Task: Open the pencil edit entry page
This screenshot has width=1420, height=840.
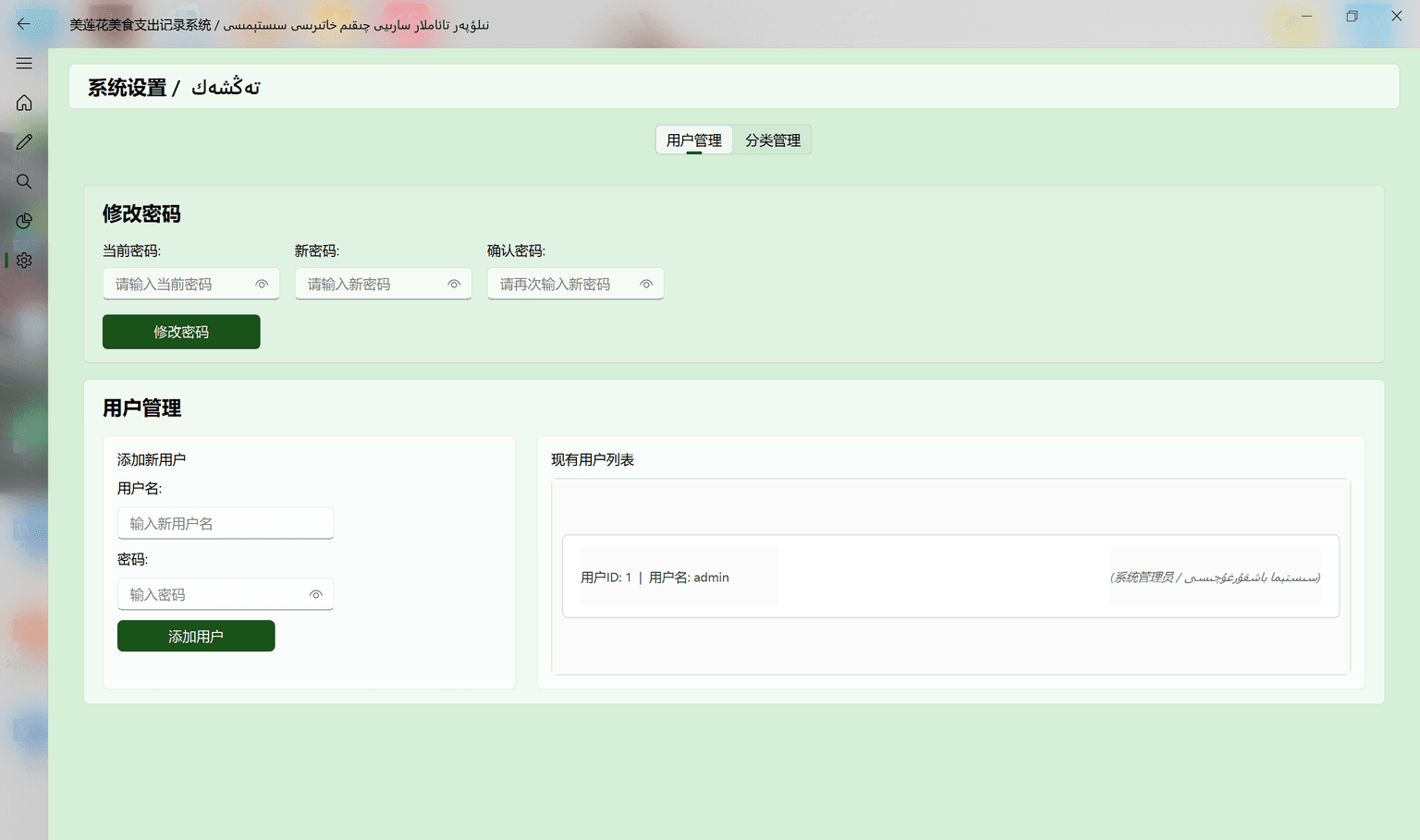Action: click(x=24, y=142)
